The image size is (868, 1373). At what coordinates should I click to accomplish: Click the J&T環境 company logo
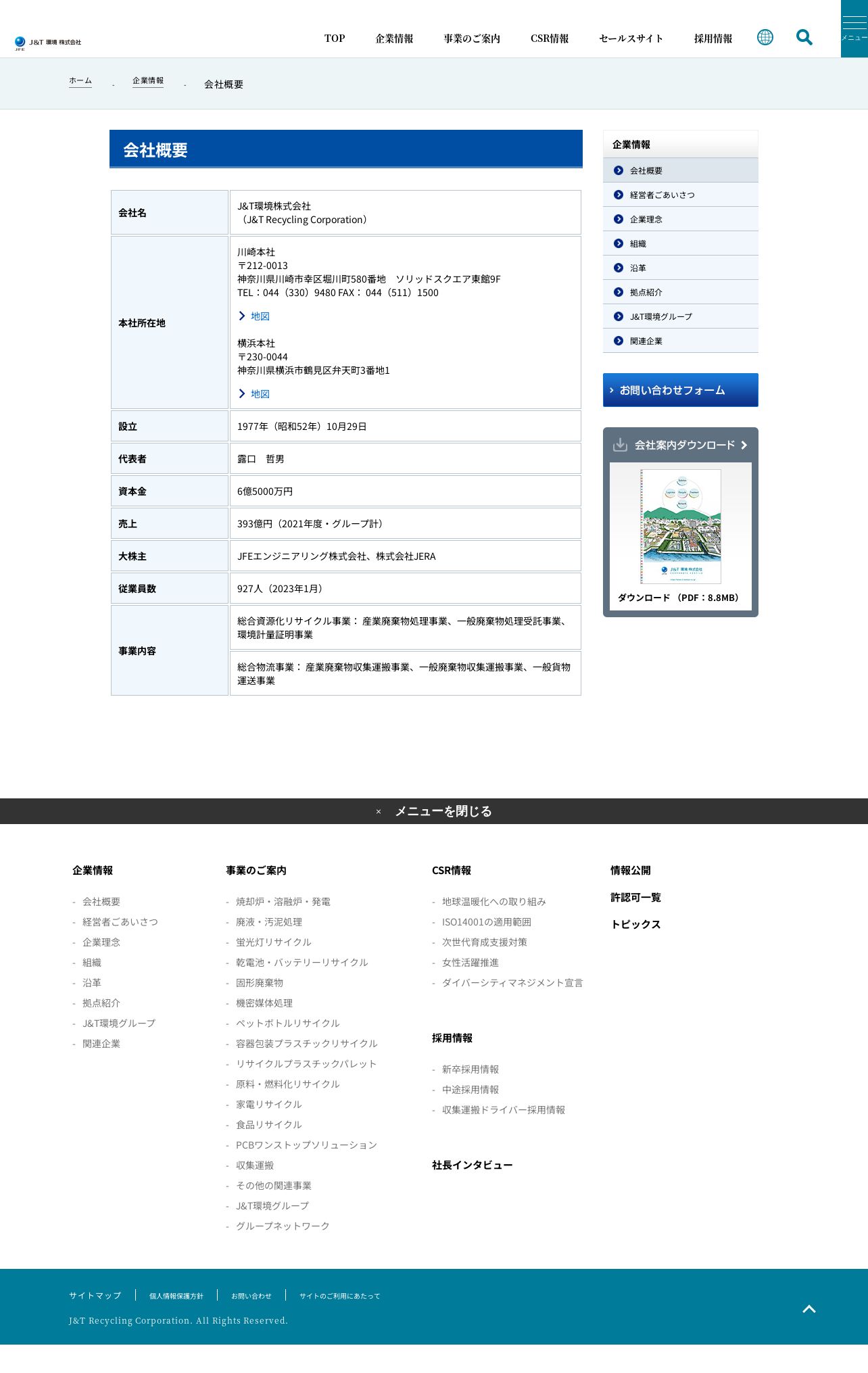coord(48,43)
